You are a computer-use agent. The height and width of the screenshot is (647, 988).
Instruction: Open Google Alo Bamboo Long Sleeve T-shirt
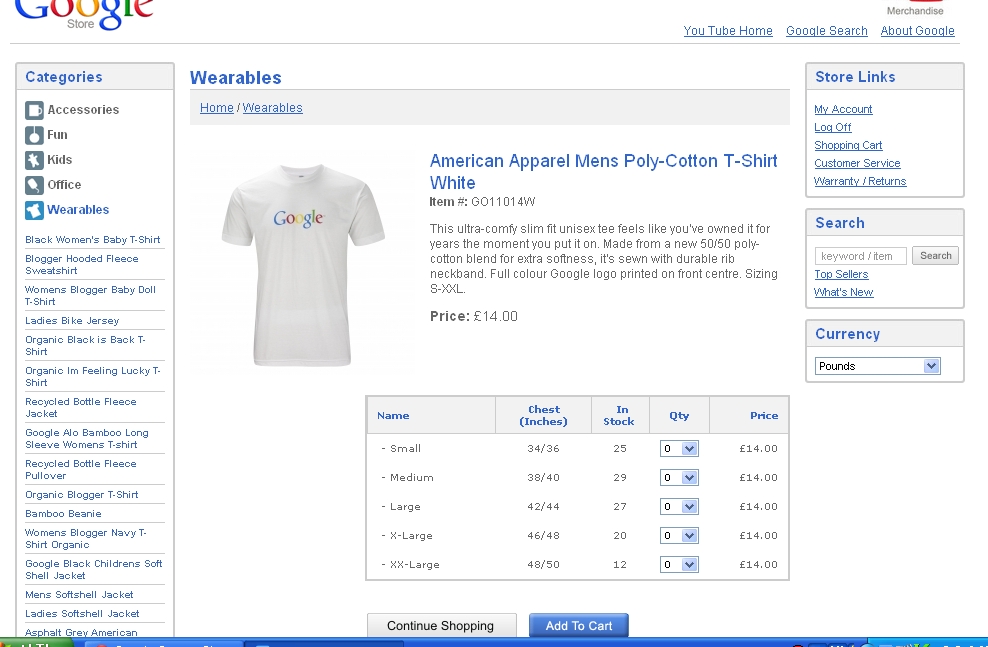click(87, 438)
